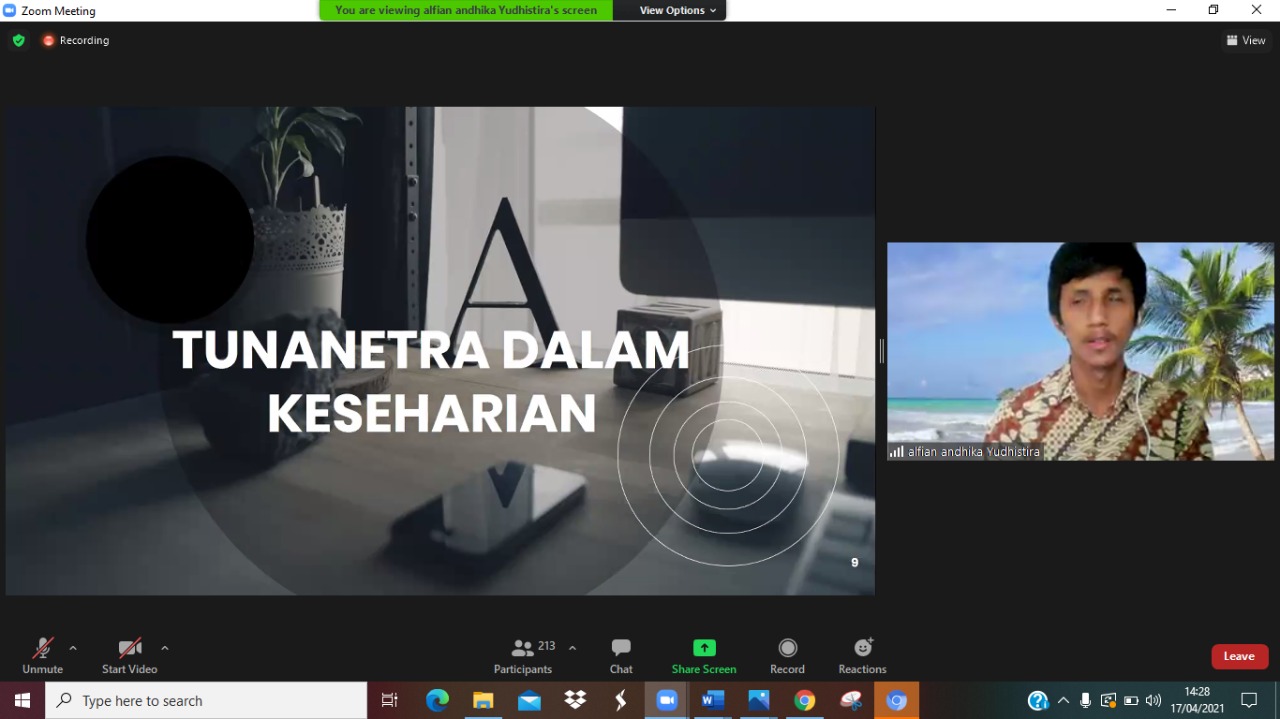The height and width of the screenshot is (719, 1280).
Task: Click the Share Screen icon
Action: tap(704, 648)
